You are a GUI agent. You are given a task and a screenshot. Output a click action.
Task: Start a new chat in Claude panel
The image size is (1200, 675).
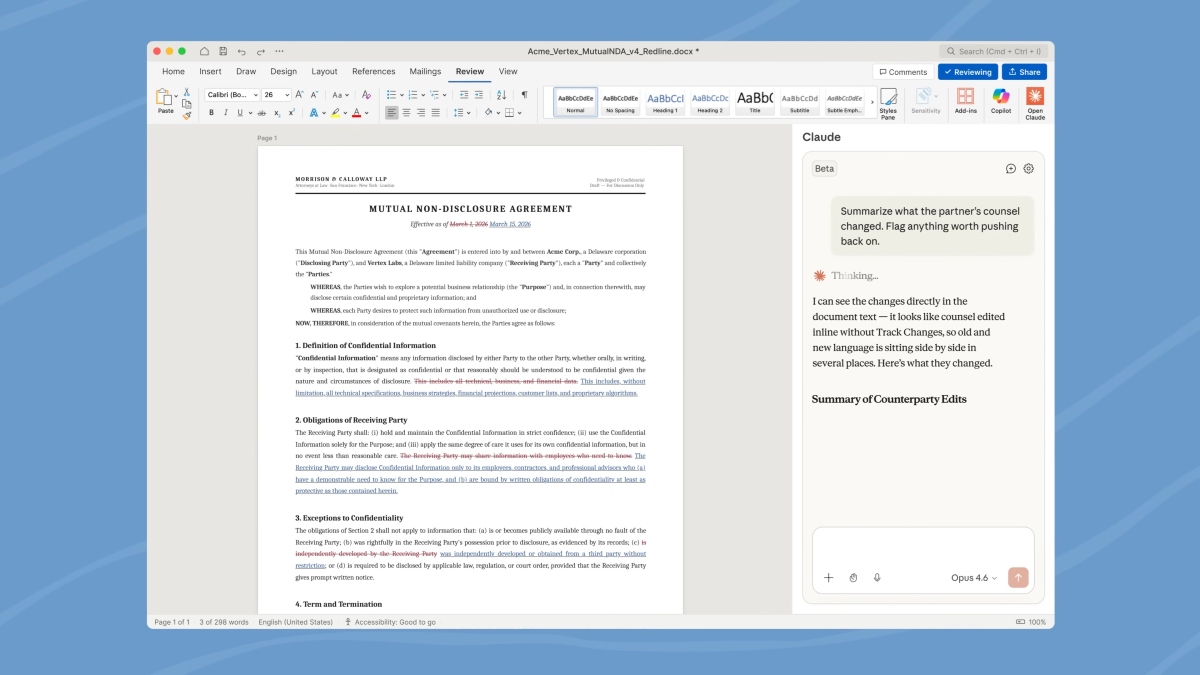coord(1010,169)
